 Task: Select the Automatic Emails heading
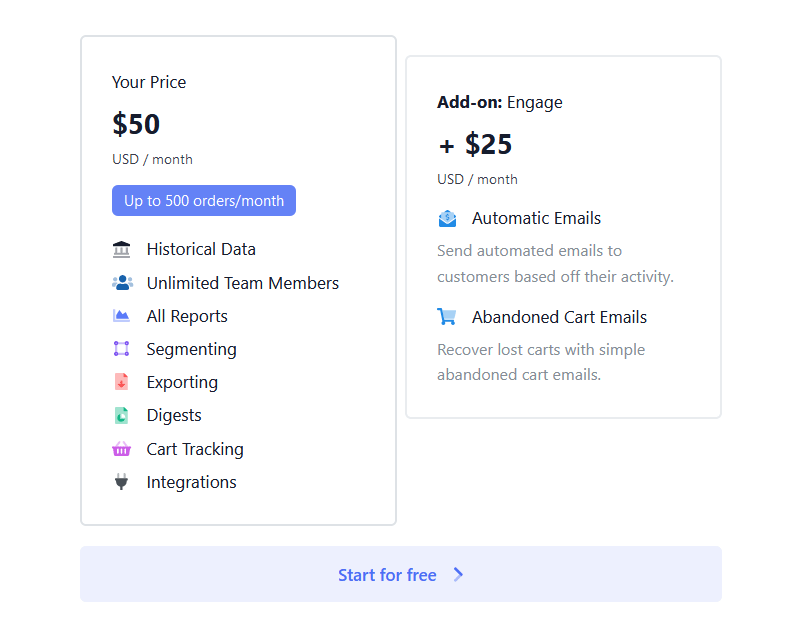tap(536, 218)
